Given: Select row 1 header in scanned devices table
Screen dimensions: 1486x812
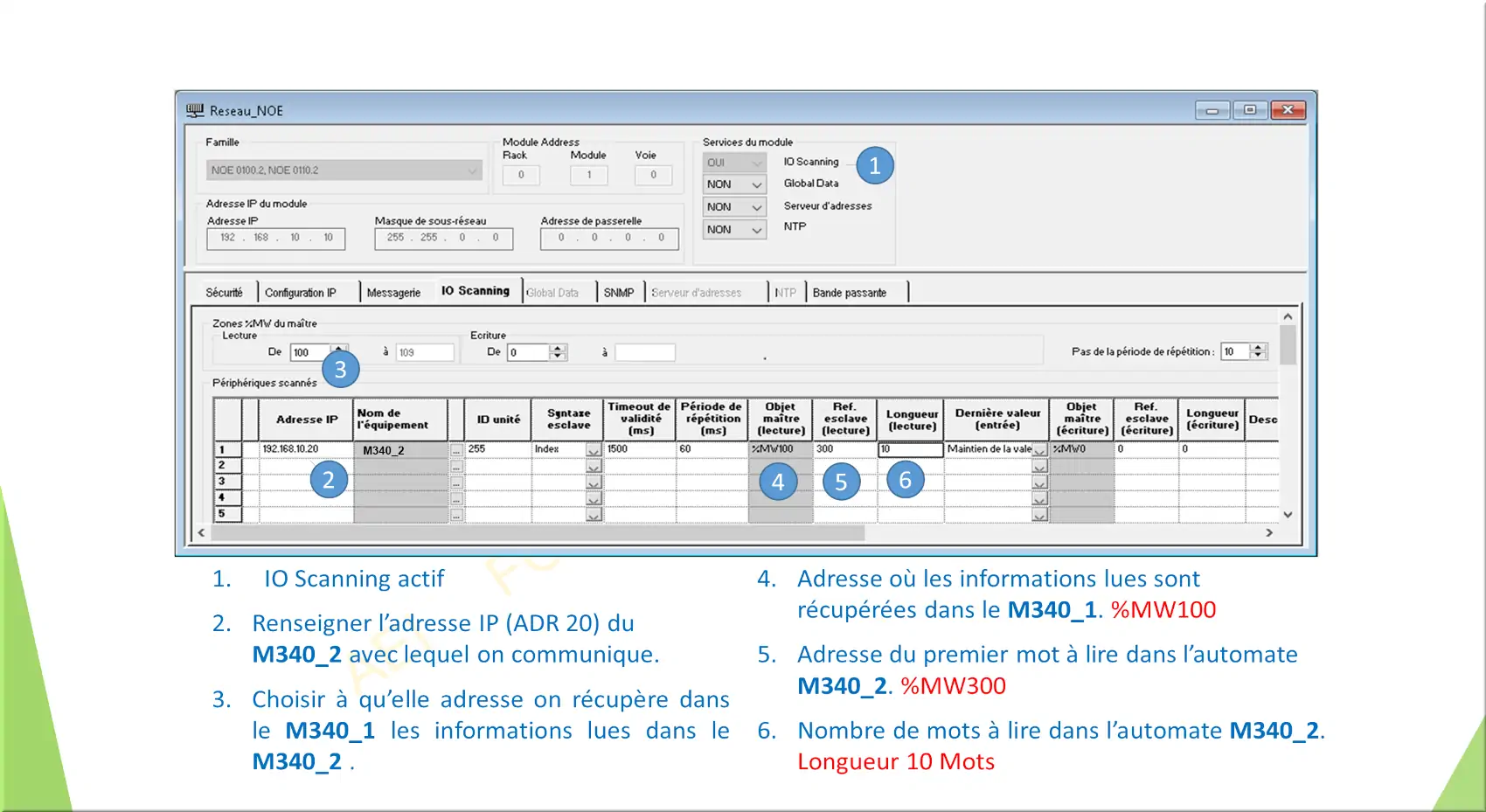Looking at the screenshot, I should [227, 449].
